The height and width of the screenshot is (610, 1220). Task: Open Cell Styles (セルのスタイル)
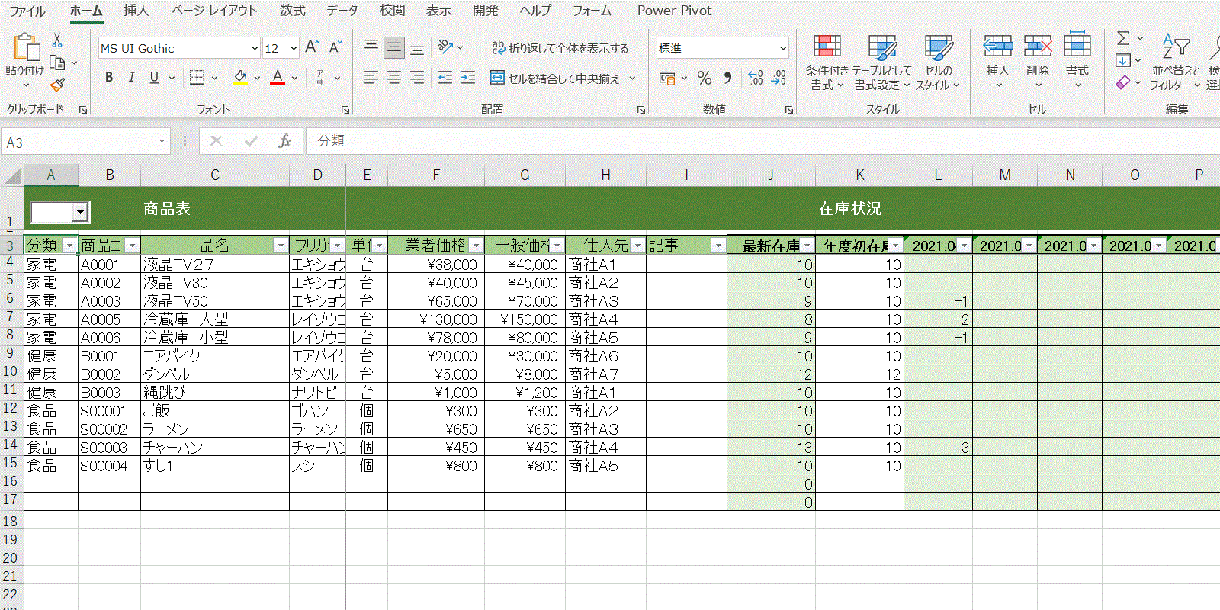pyautogui.click(x=938, y=63)
